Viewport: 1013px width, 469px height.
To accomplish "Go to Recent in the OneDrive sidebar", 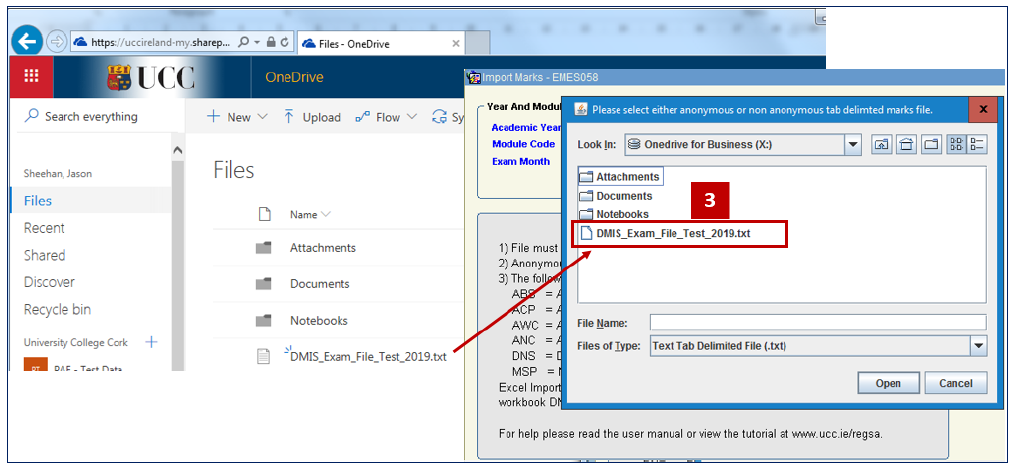I will (x=44, y=228).
